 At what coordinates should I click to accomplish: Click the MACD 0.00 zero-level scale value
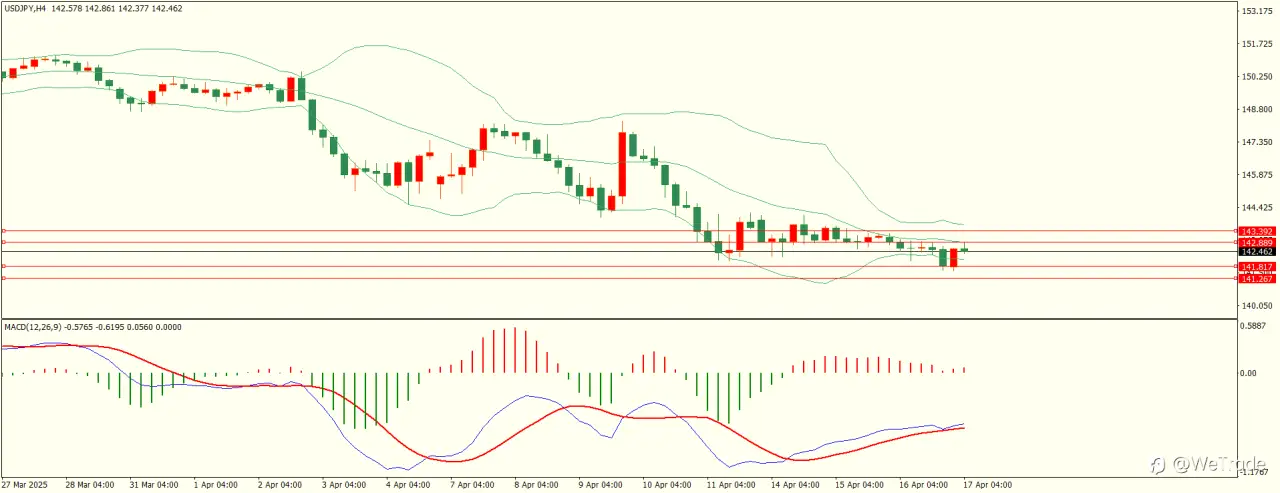(1249, 373)
